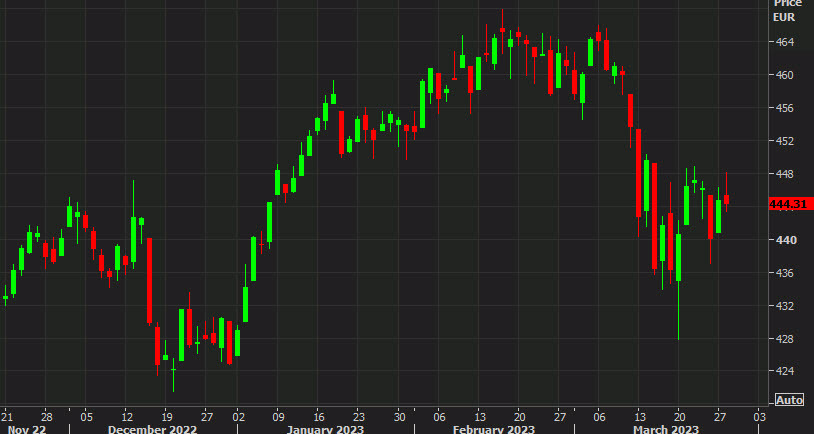Click the 28 date tick in November
This screenshot has height=434, width=814.
tap(46, 417)
